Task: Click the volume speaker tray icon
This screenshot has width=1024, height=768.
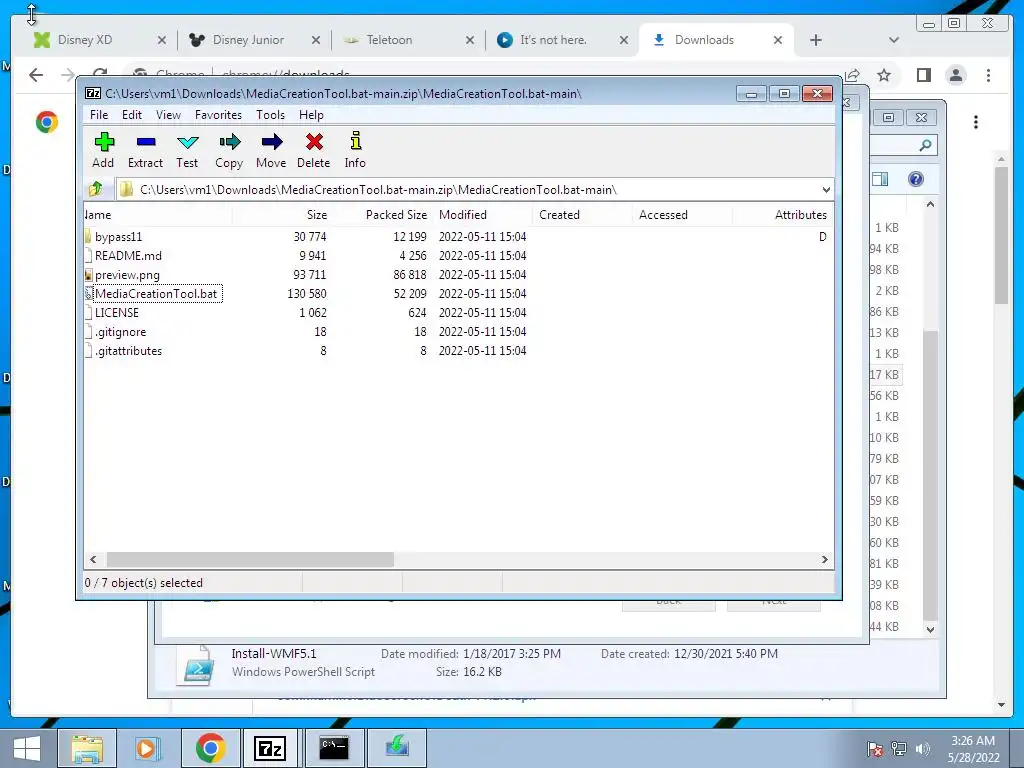Action: tap(922, 749)
